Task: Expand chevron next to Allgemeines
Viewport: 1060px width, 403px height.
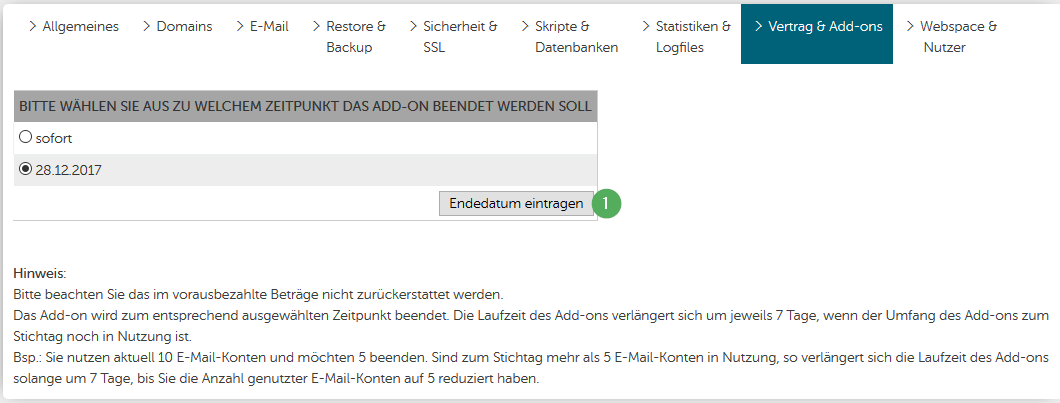Action: [x=32, y=27]
